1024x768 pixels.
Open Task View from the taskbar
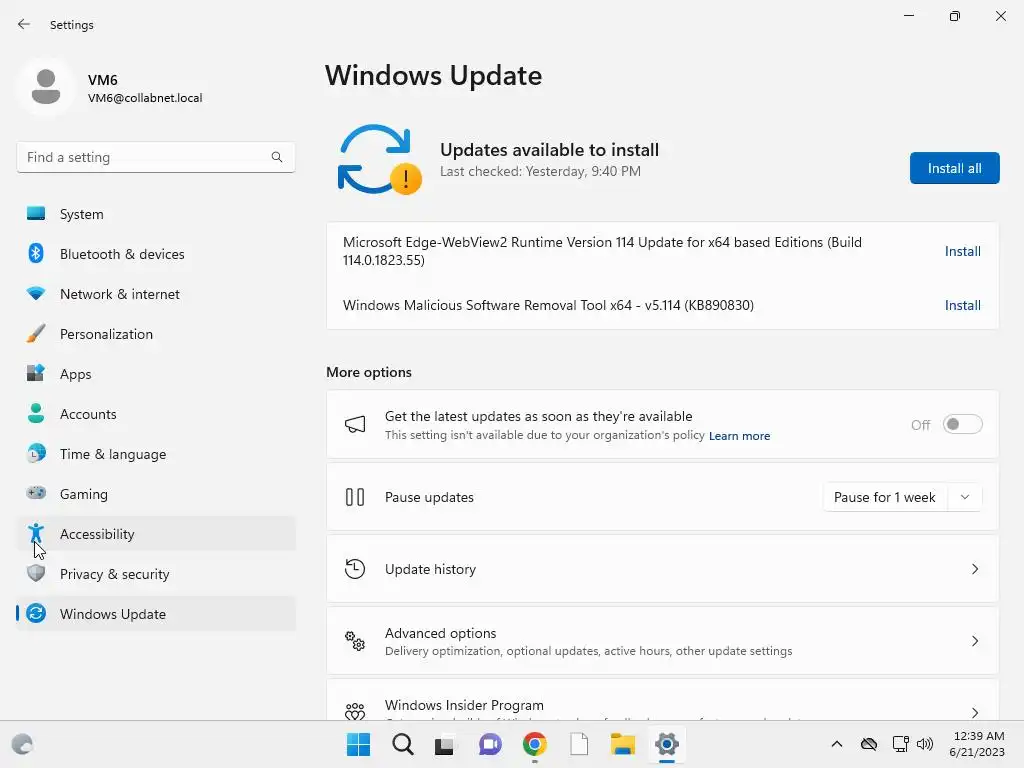pyautogui.click(x=445, y=744)
